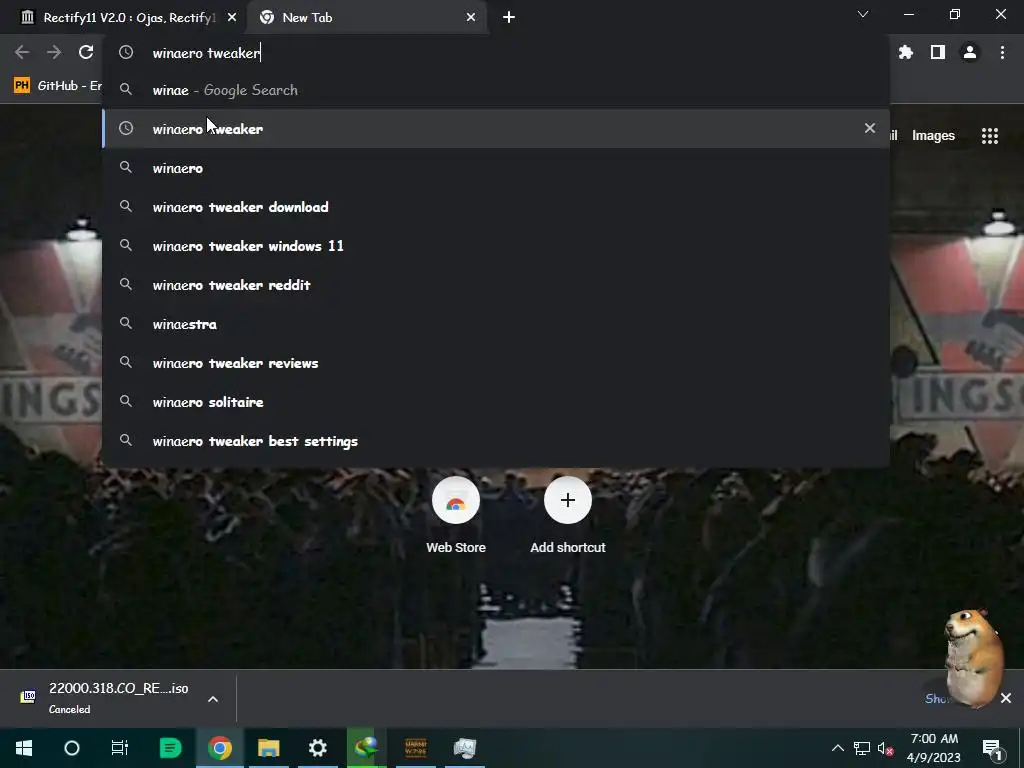Screen dimensions: 1024x768
Task: Select 'winae - Google Search' suggestion
Action: (496, 90)
